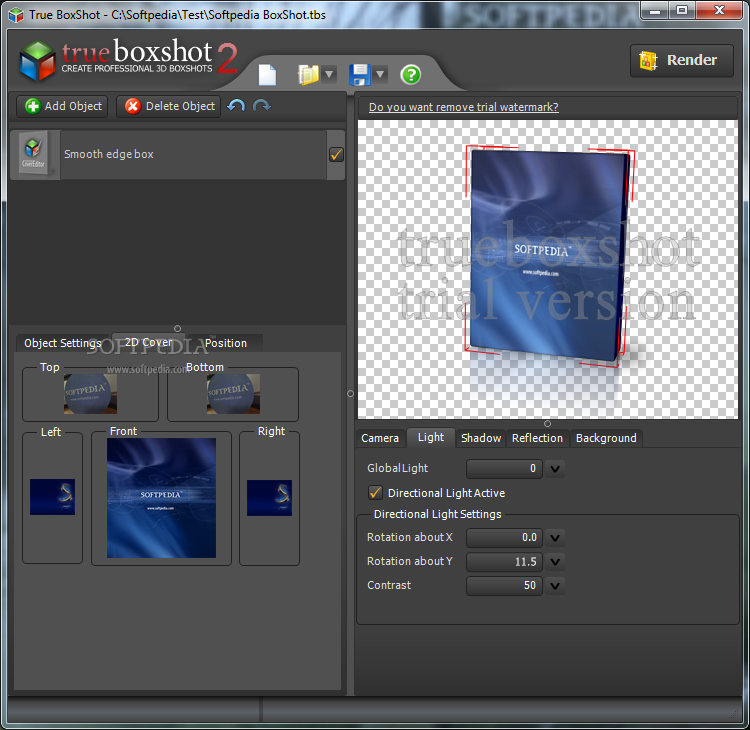750x730 pixels.
Task: Click the Save floppy disk icon
Action: pyautogui.click(x=360, y=75)
